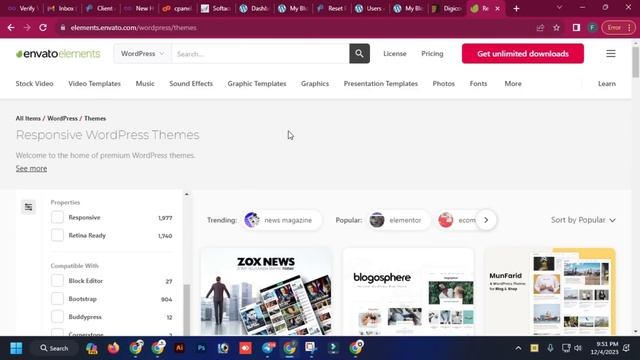Check the Block Editor checkbox
This screenshot has height=360, width=640.
(57, 281)
